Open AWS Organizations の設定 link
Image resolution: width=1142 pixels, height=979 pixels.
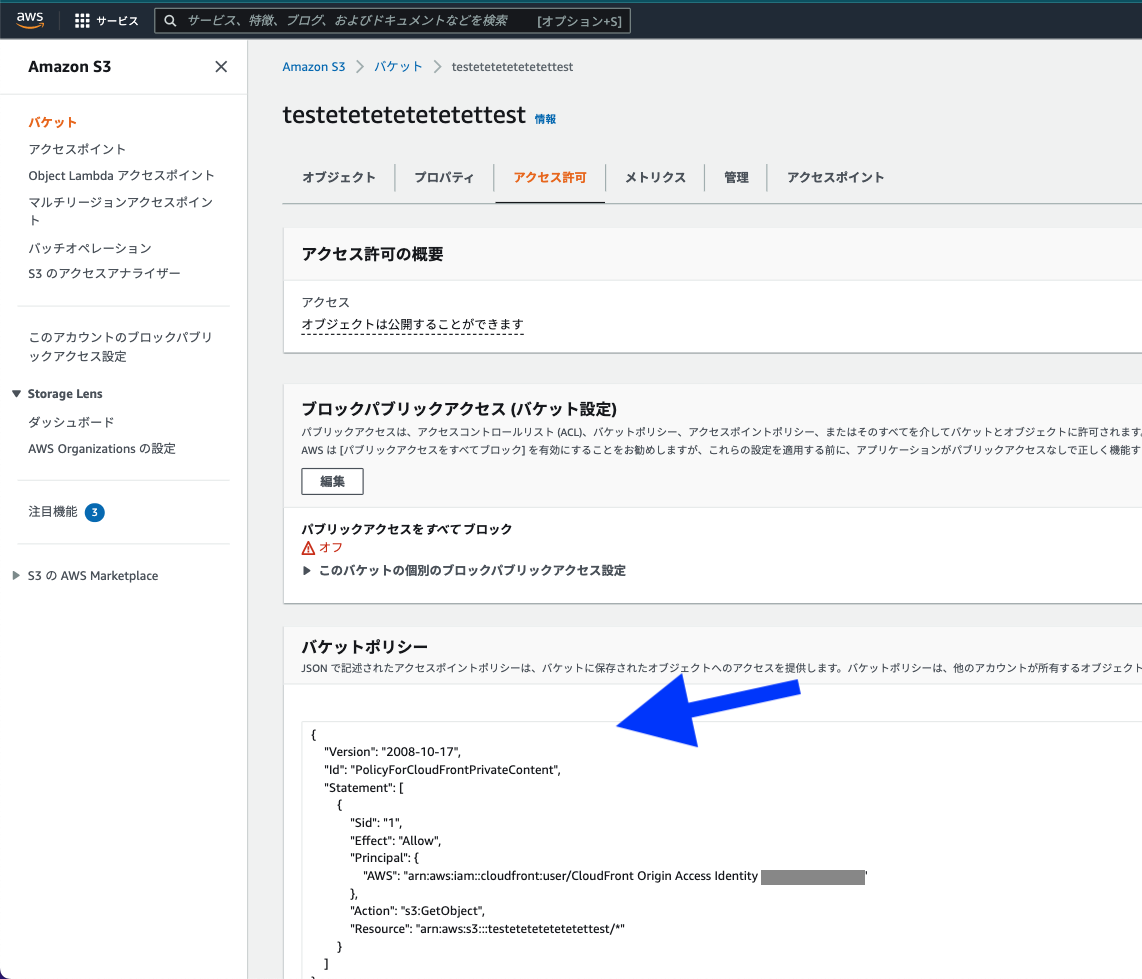102,449
